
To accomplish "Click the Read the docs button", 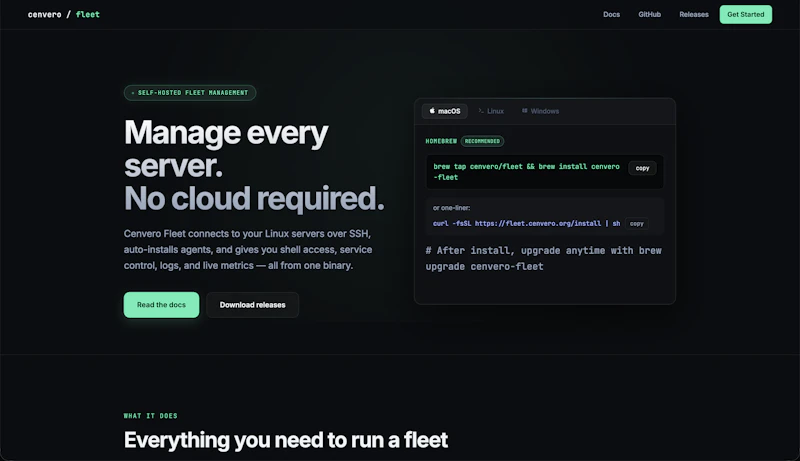I will tap(161, 305).
